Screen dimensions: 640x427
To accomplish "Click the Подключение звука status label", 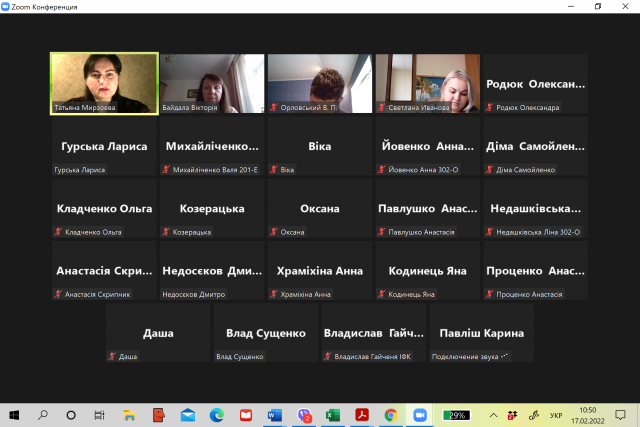I will [469, 356].
